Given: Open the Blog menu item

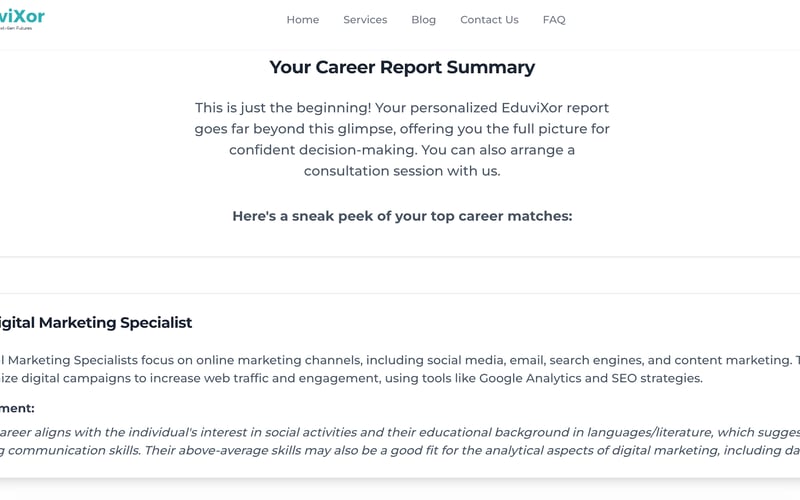Looking at the screenshot, I should coord(423,19).
